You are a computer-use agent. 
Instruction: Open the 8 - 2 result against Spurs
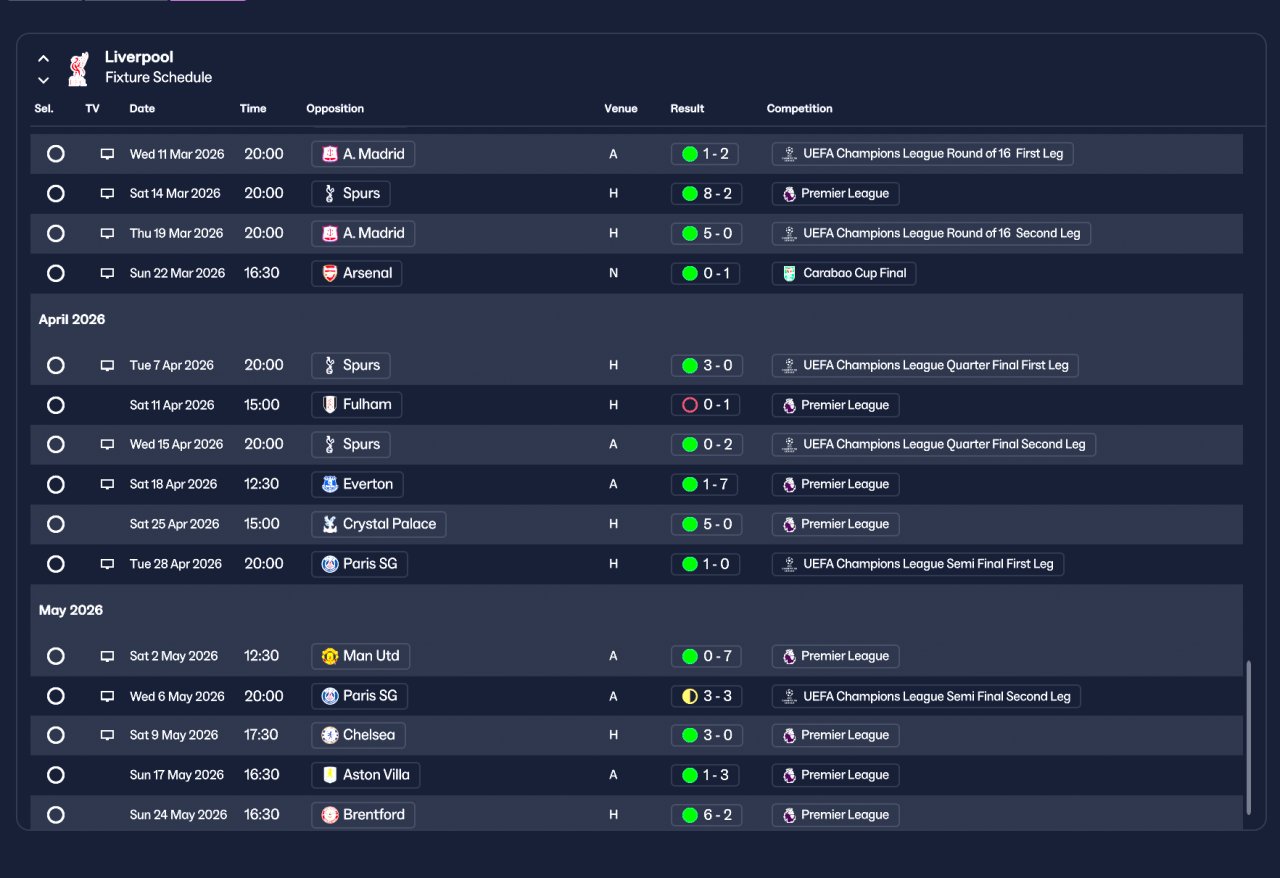coord(706,194)
